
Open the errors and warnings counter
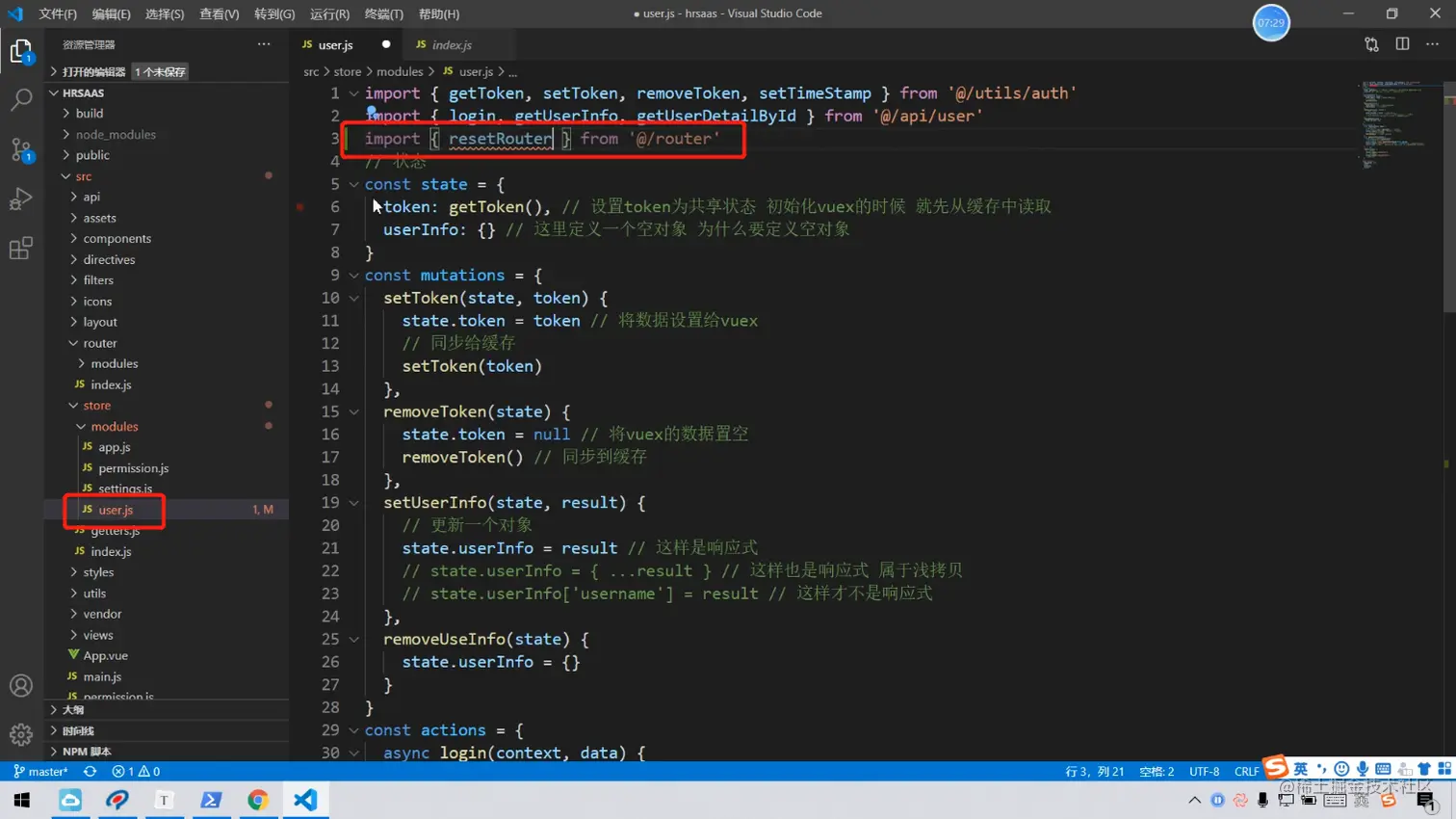136,772
